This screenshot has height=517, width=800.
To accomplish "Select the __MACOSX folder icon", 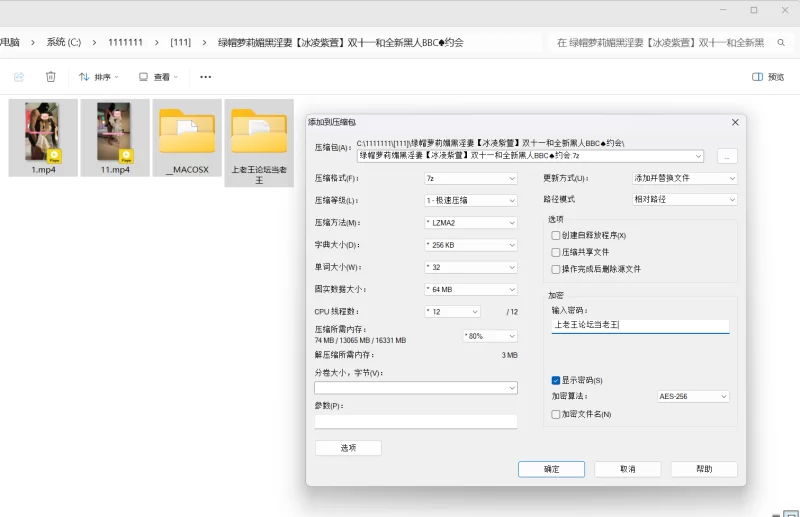I will pos(187,134).
